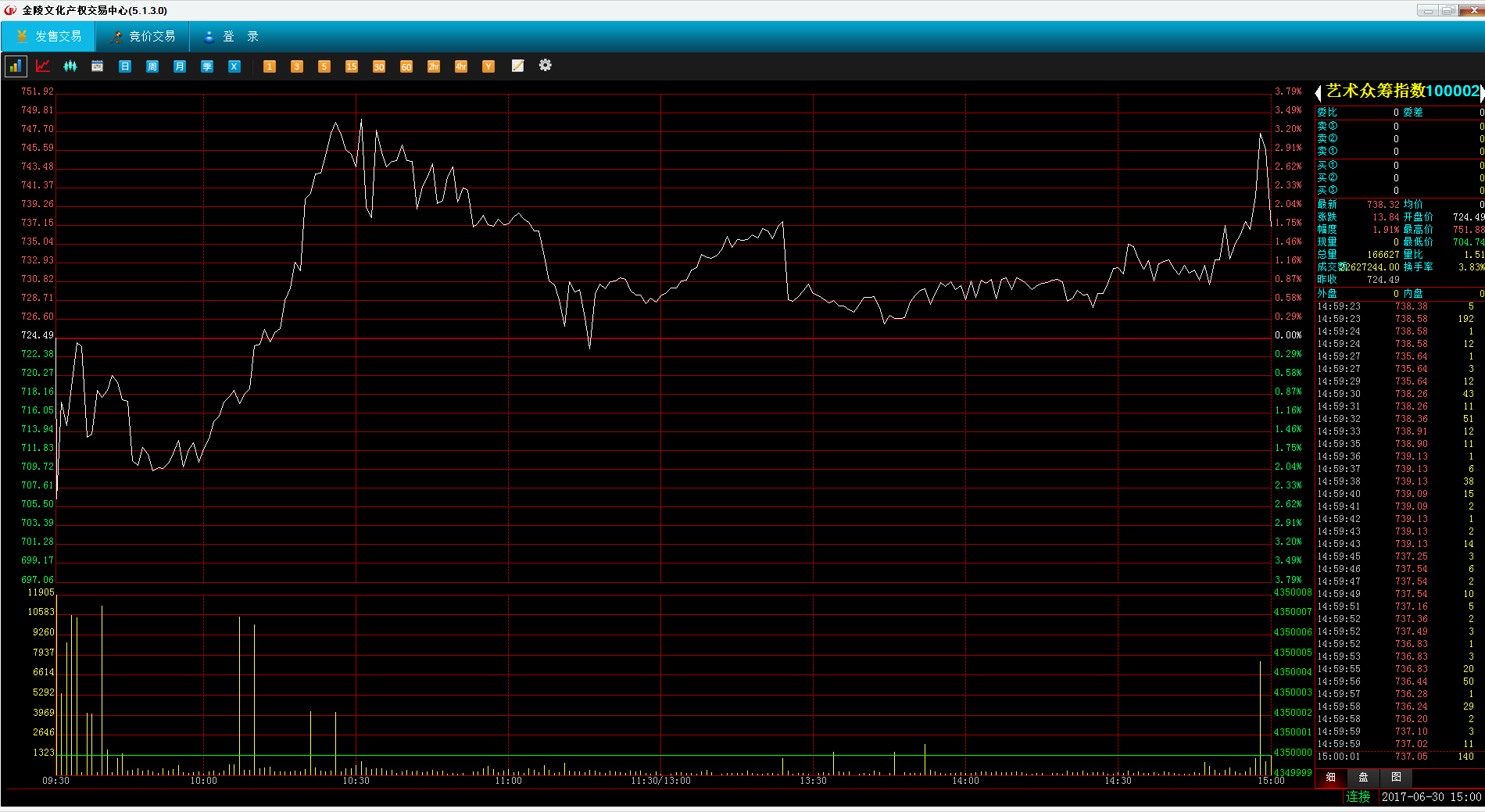Go to next instrument with right arrow

click(x=1481, y=93)
